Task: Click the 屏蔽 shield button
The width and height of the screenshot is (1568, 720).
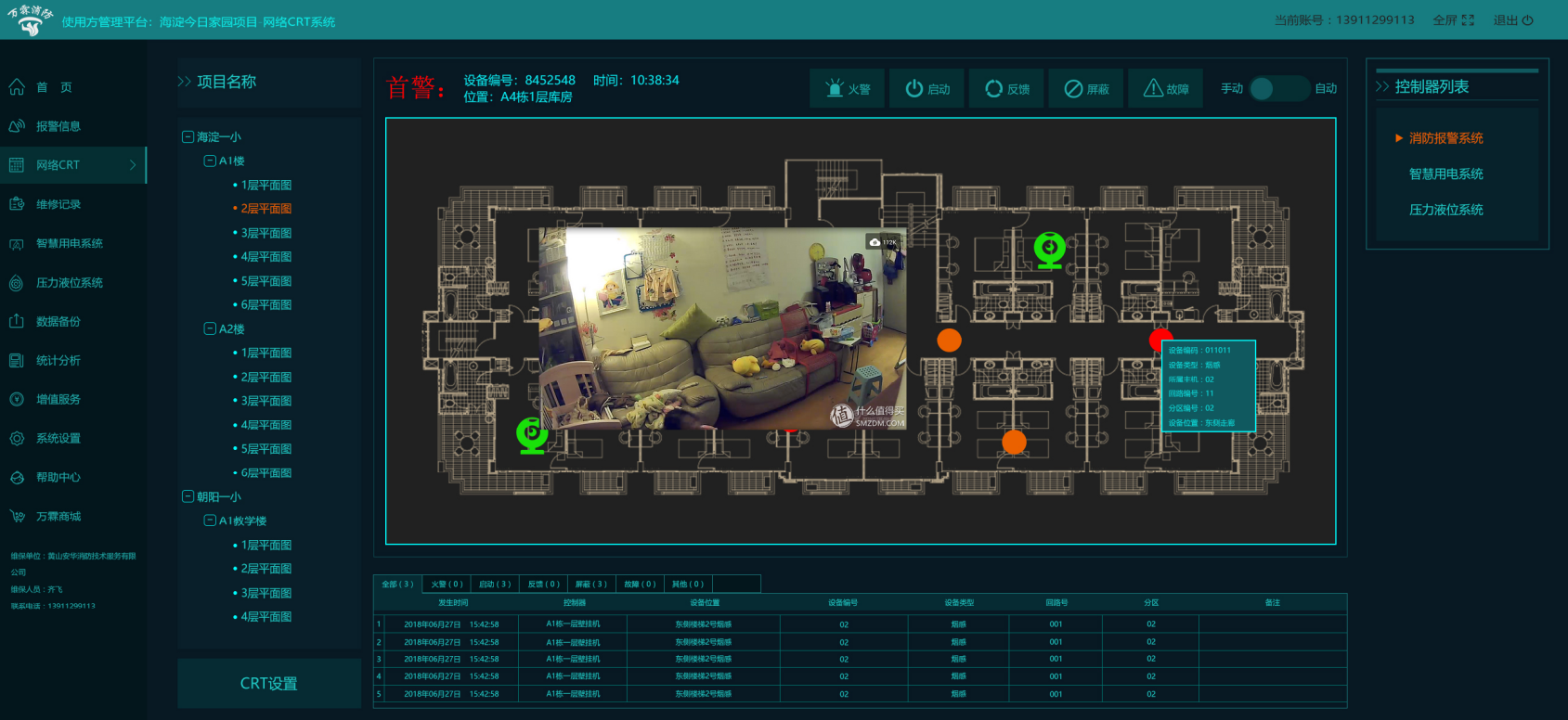Action: [1085, 88]
